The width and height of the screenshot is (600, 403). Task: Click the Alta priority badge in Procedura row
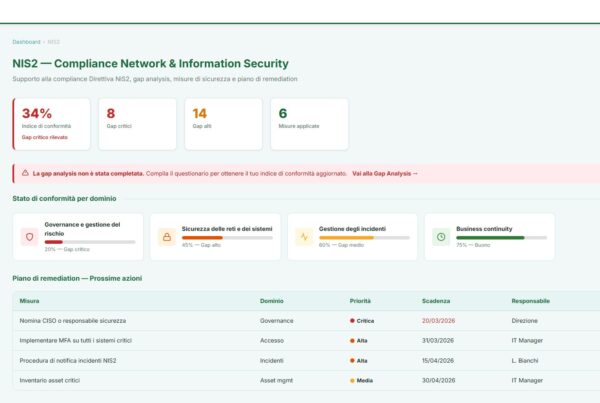tap(359, 361)
